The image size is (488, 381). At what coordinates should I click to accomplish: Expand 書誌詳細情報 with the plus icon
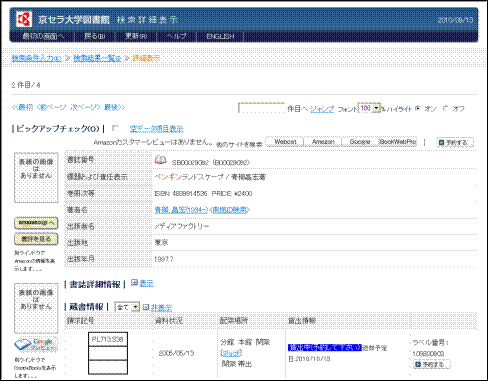click(x=134, y=283)
